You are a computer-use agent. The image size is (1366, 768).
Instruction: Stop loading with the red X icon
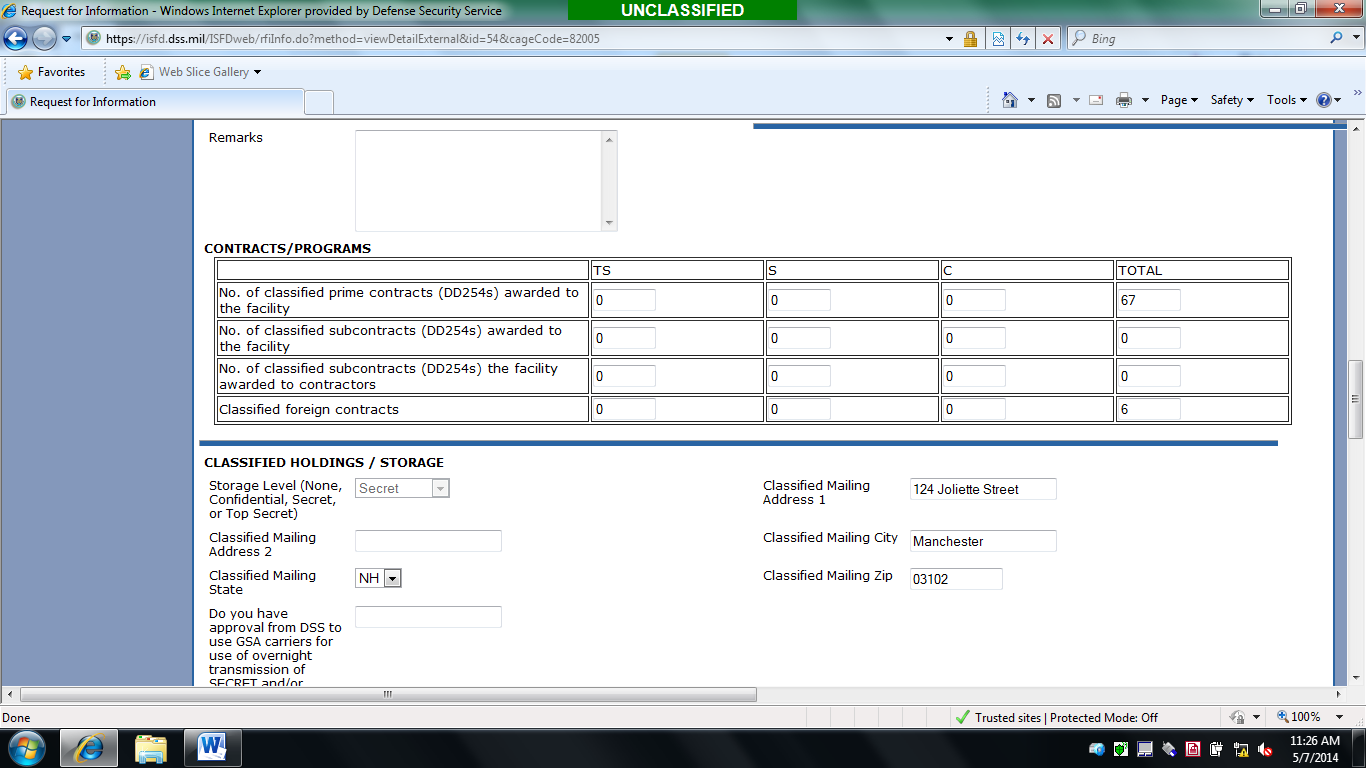(1048, 39)
